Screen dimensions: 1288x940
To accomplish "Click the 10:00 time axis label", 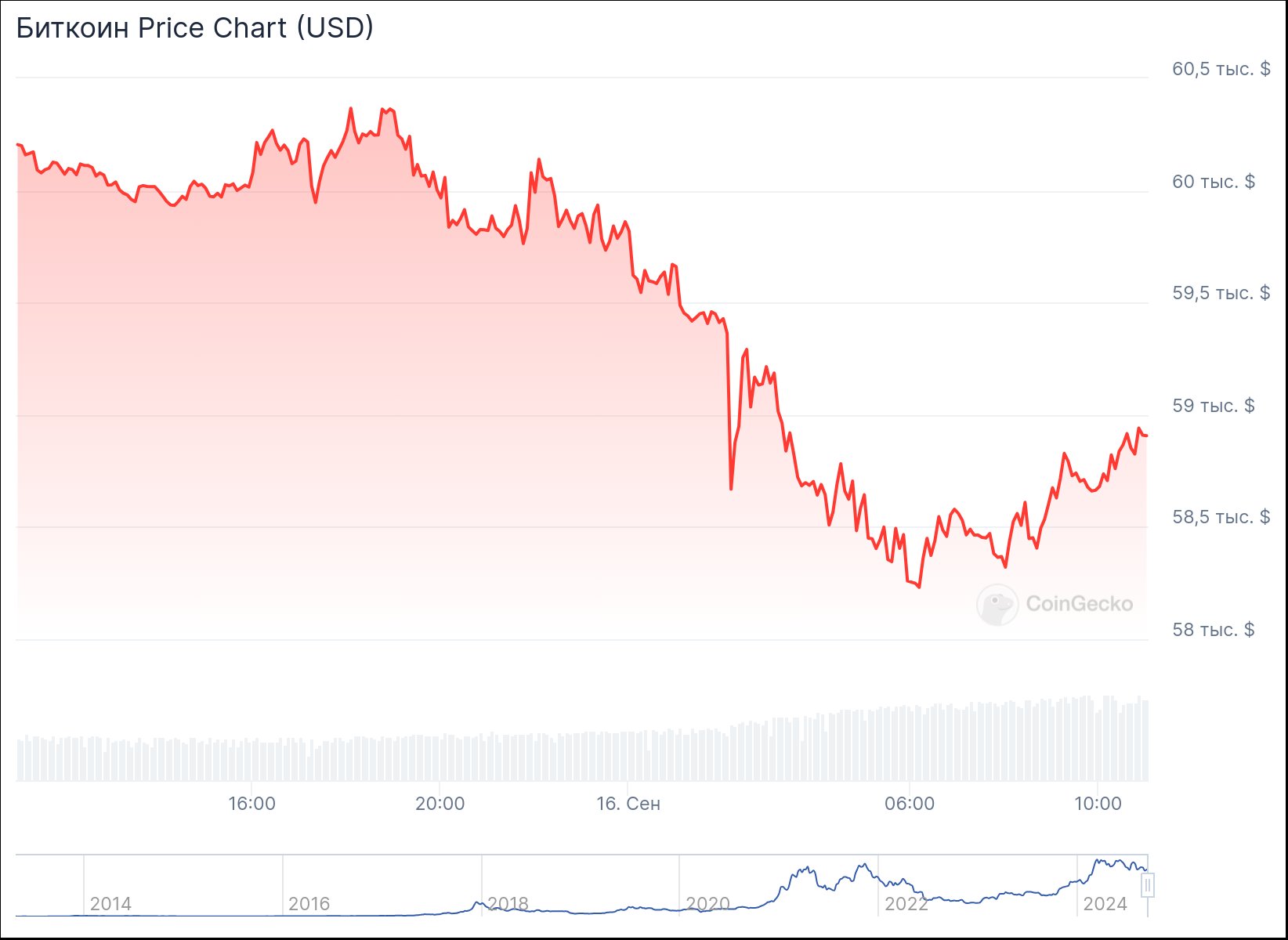I will point(1097,804).
